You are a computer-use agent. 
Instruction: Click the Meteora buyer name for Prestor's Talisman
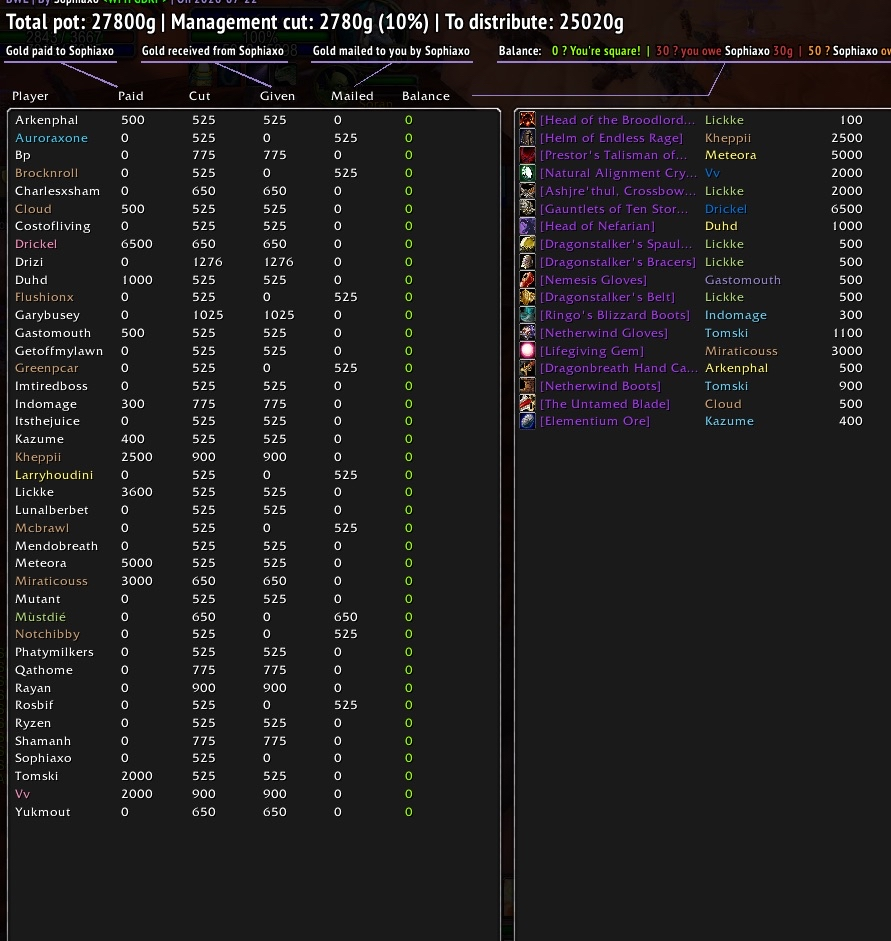730,155
